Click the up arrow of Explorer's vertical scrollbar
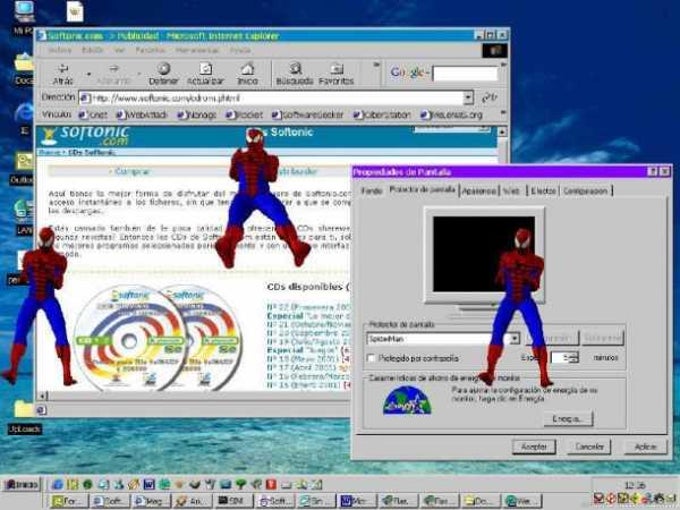This screenshot has width=680, height=510. coord(502,131)
